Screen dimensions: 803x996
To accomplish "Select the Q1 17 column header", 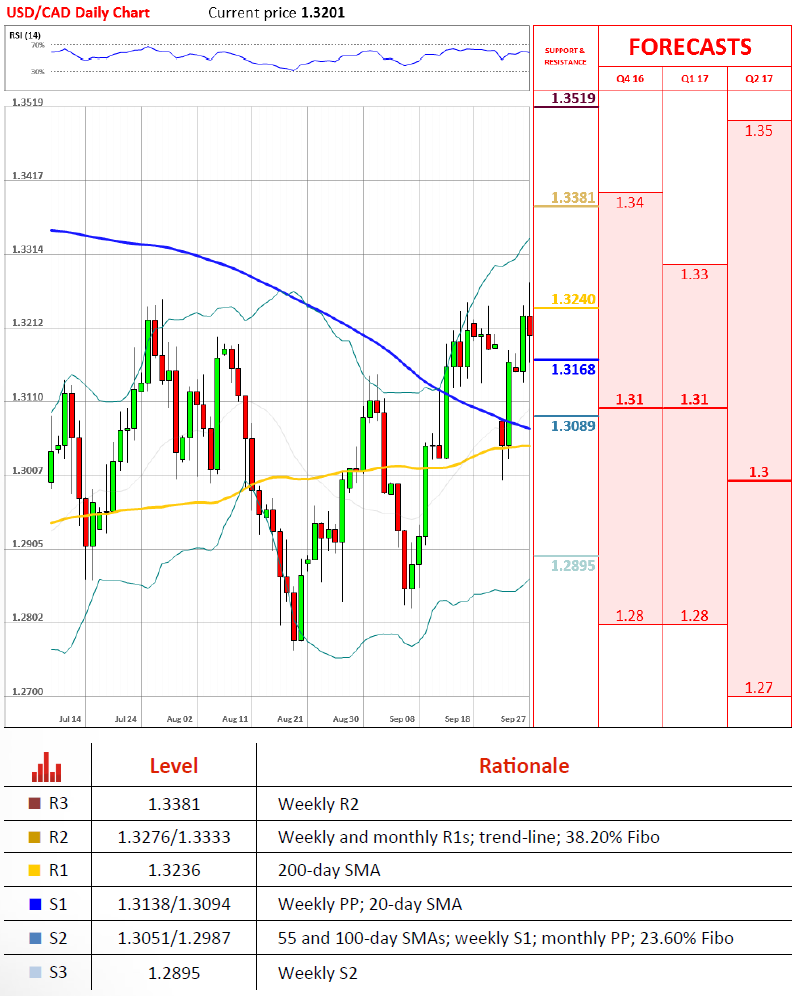I will click(694, 79).
